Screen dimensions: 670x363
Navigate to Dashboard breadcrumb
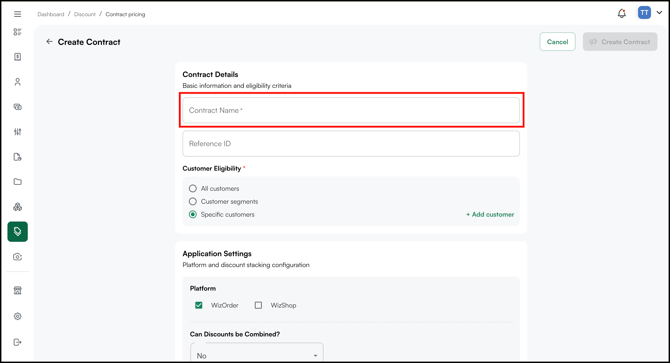[x=50, y=14]
